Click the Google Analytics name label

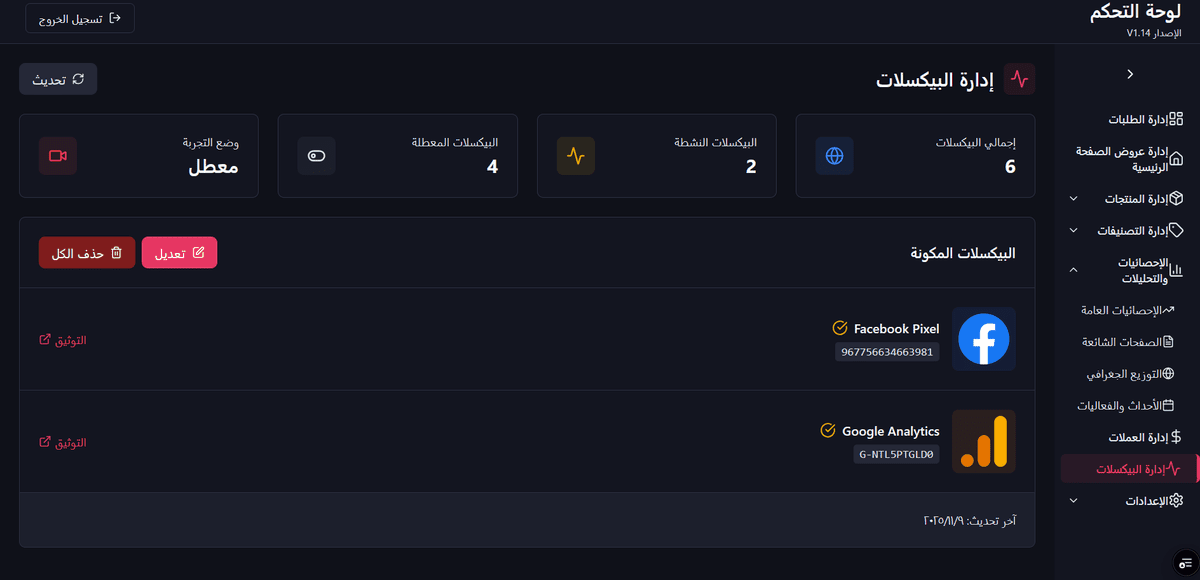[891, 431]
